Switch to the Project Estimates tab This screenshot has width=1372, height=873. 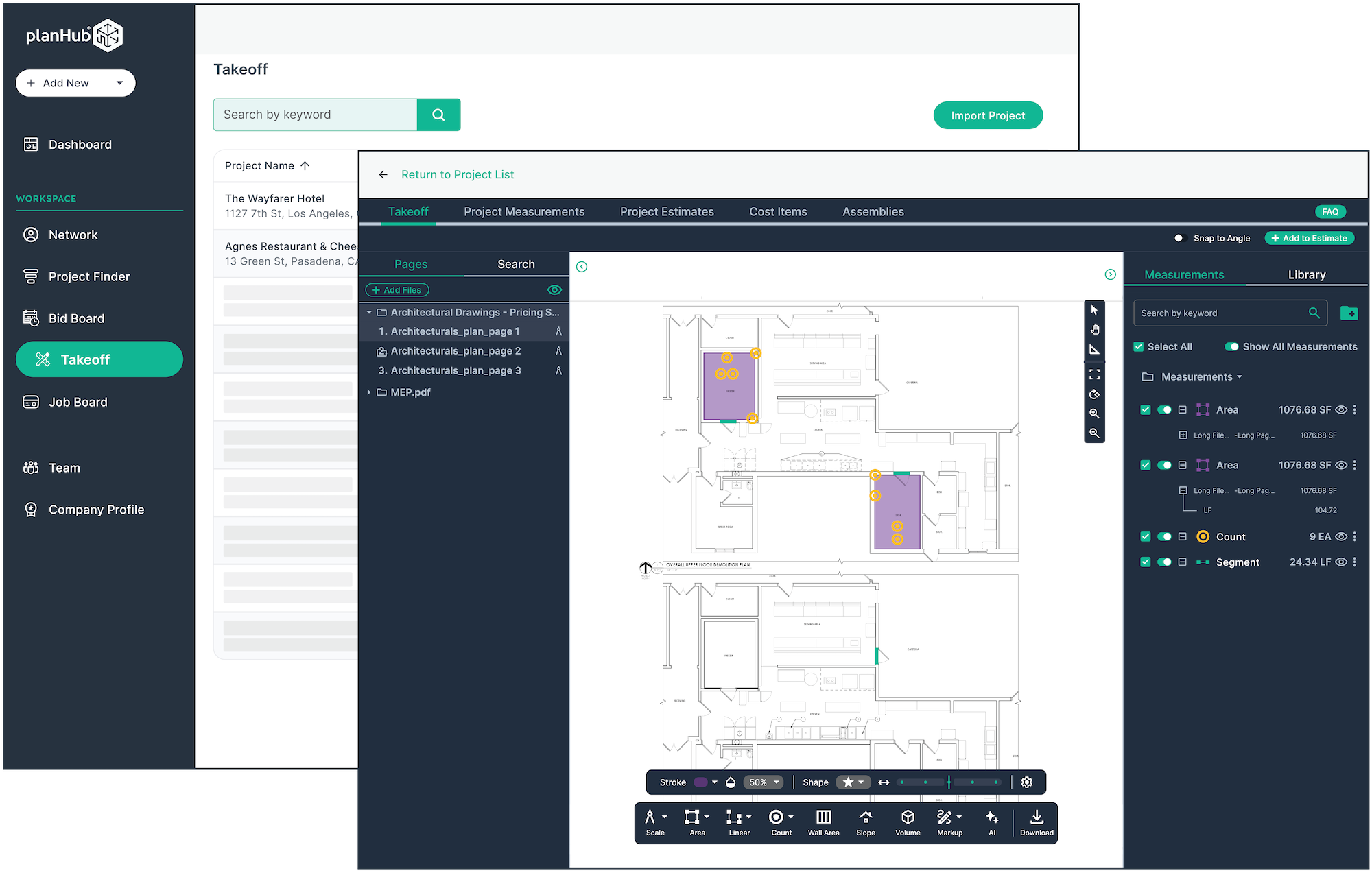click(x=666, y=211)
